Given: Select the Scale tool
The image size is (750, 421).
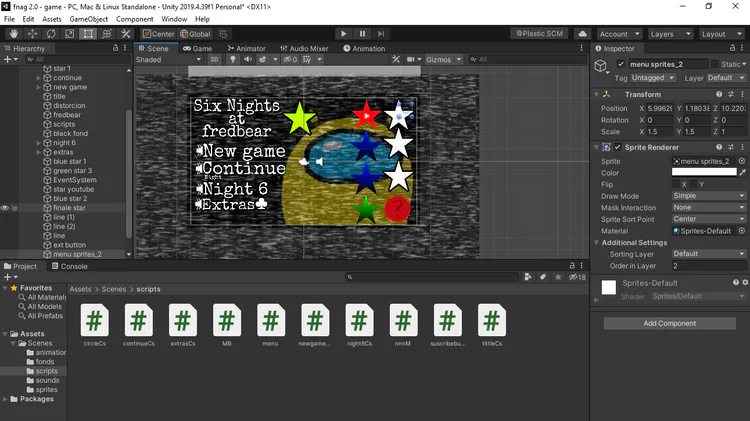Looking at the screenshot, I should coord(69,33).
